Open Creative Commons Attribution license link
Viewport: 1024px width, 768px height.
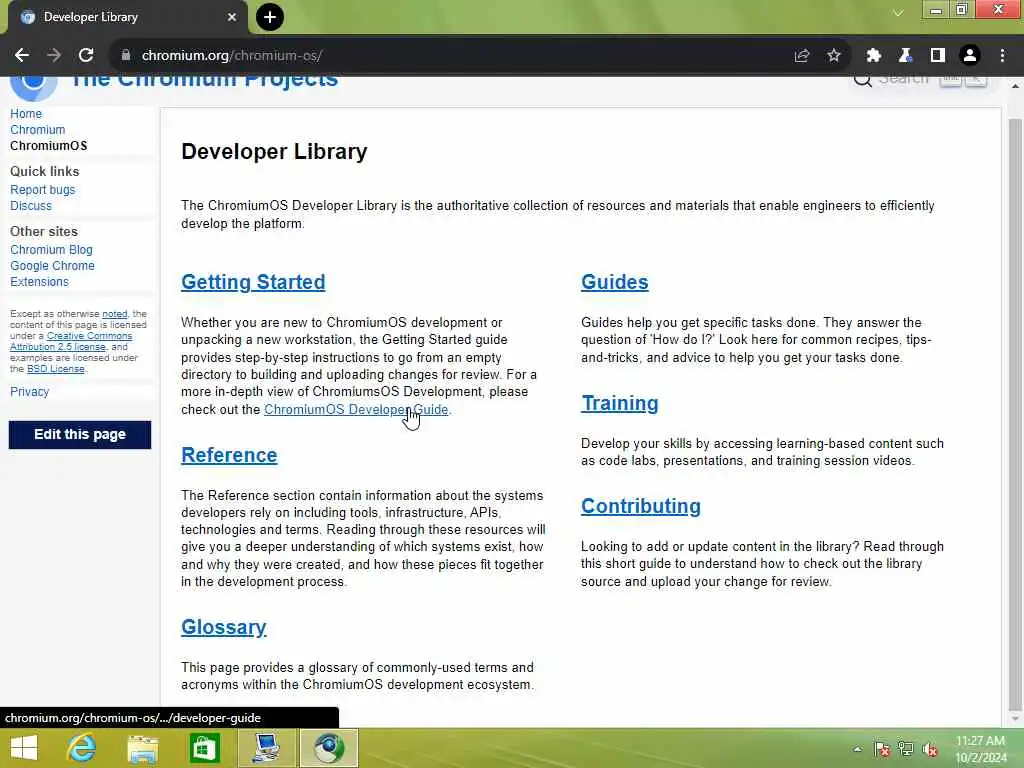[71, 342]
